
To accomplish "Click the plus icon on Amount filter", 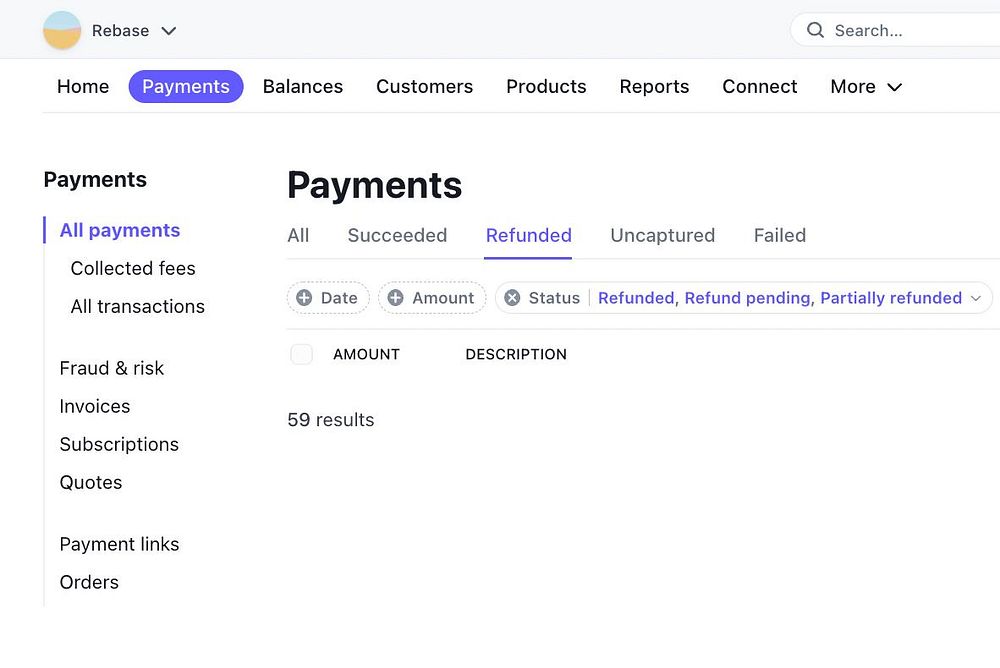I will pos(395,298).
